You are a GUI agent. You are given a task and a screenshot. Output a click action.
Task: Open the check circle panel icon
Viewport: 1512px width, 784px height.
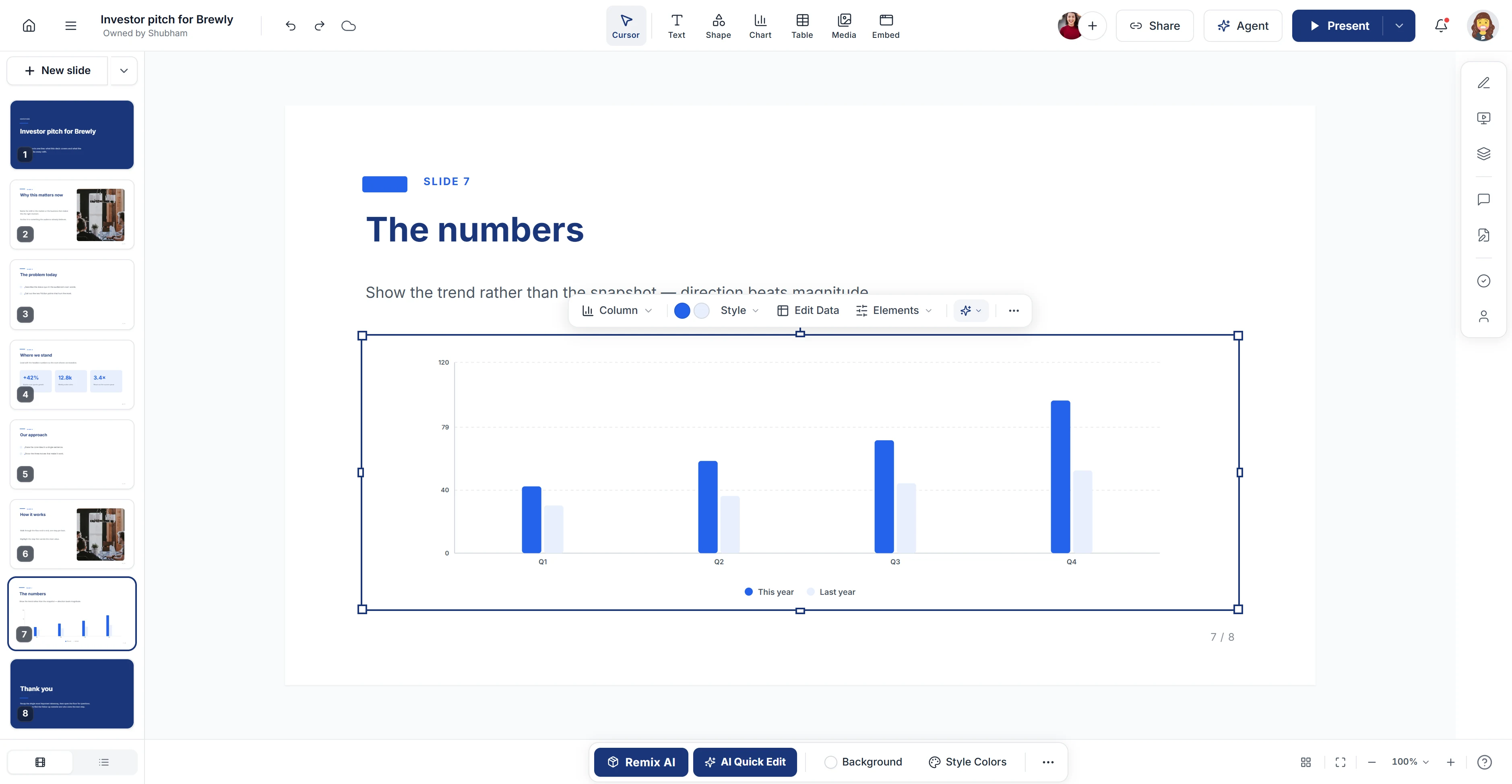(1483, 281)
